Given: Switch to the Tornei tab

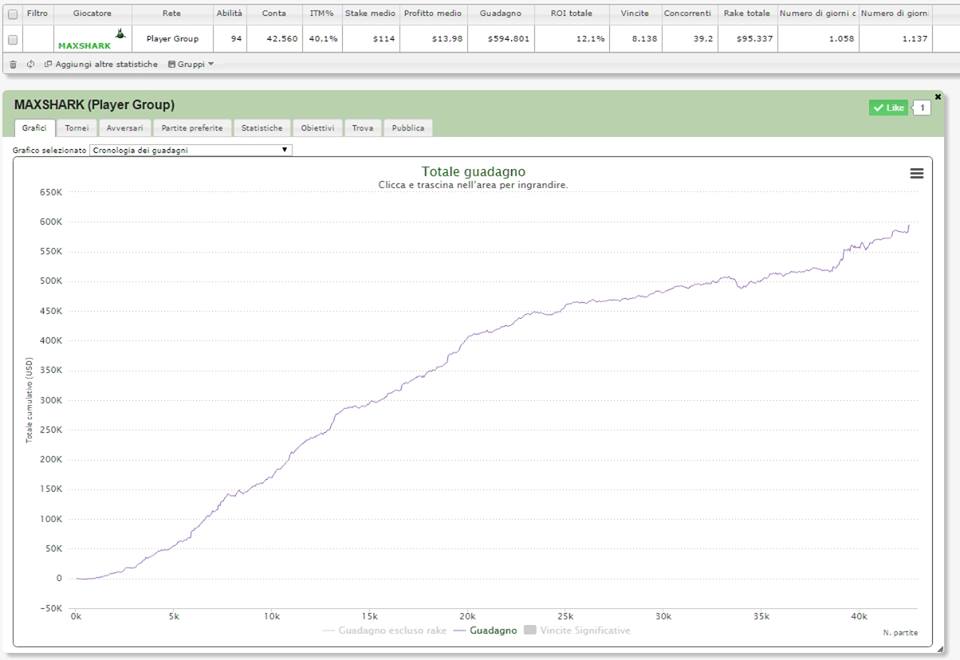Looking at the screenshot, I should [x=76, y=128].
